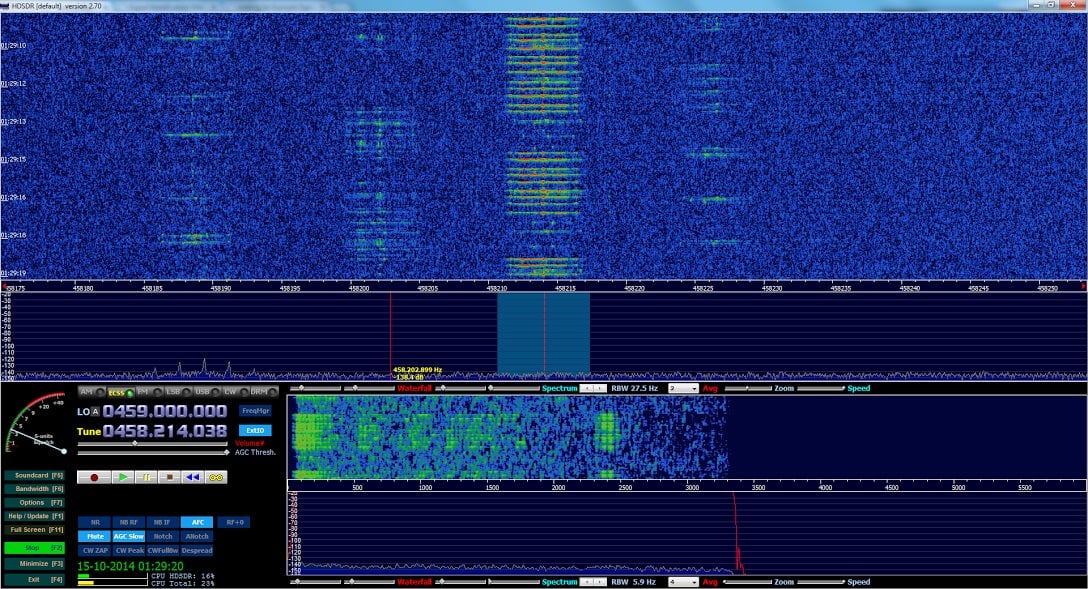This screenshot has height=589, width=1088.
Task: Toggle the Mute button
Action: coord(94,536)
